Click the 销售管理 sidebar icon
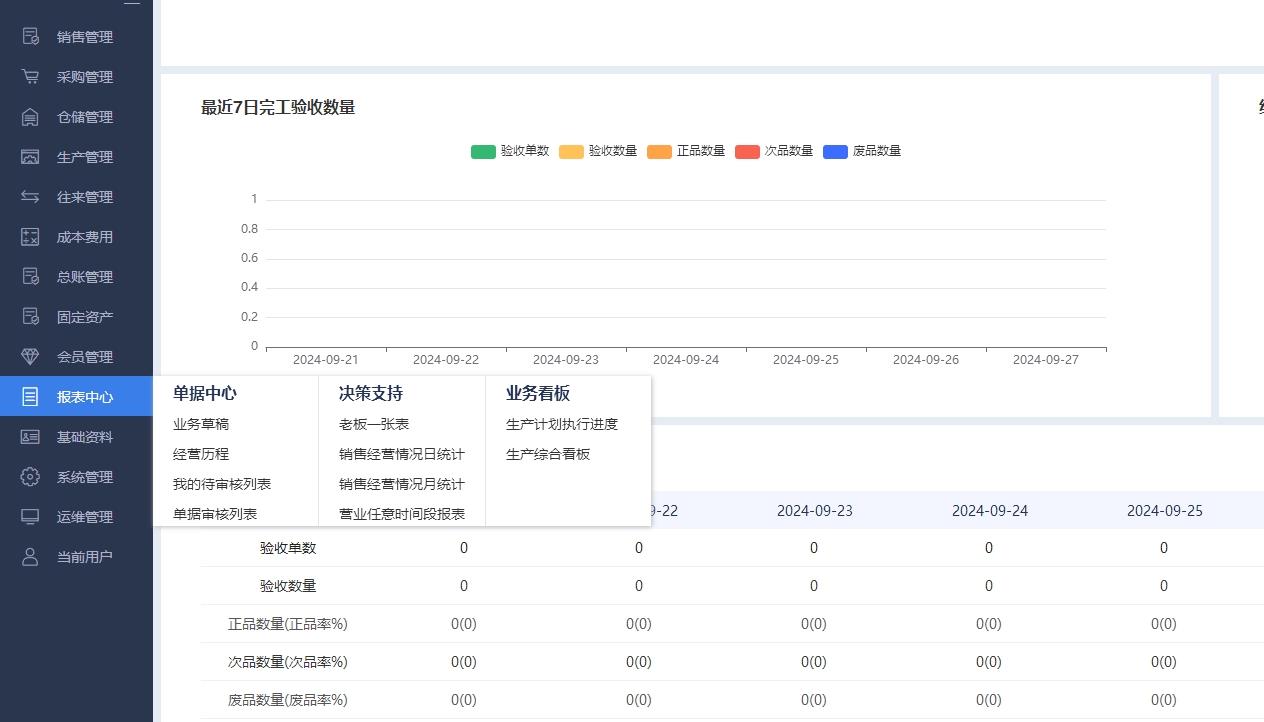The height and width of the screenshot is (722, 1264). click(30, 37)
